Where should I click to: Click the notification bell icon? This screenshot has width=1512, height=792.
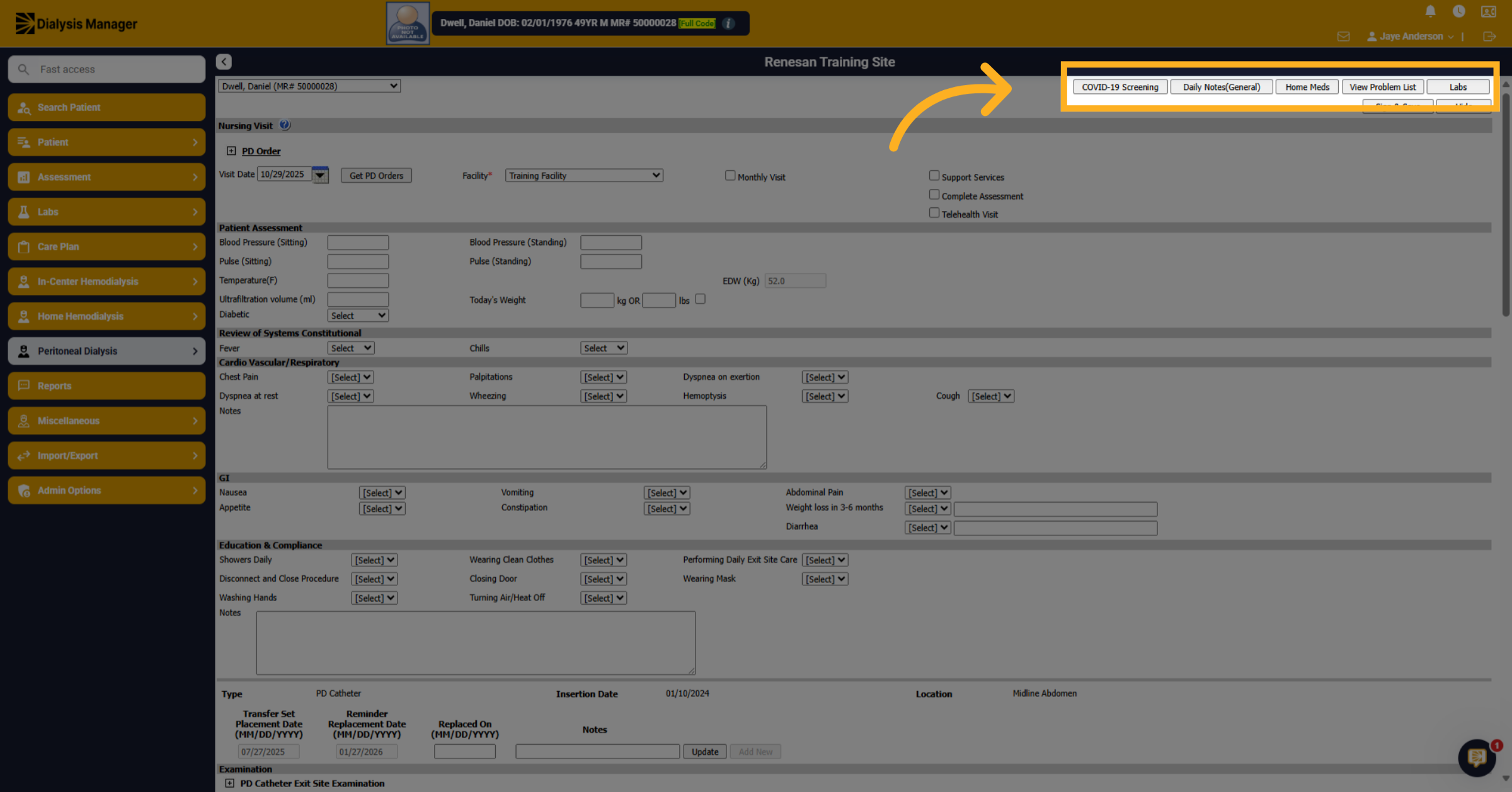click(1430, 11)
